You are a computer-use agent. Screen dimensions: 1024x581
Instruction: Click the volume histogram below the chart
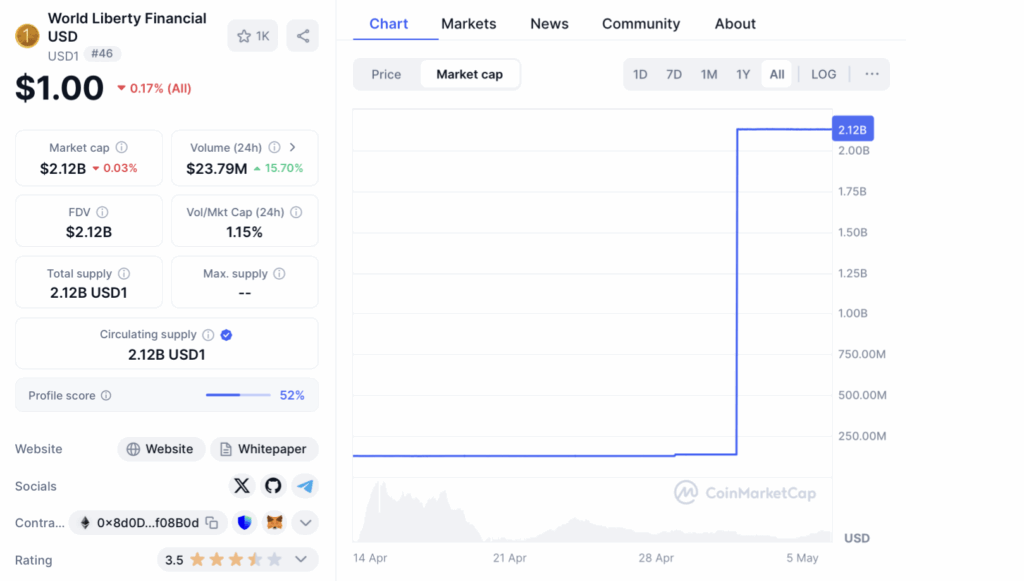(592, 512)
